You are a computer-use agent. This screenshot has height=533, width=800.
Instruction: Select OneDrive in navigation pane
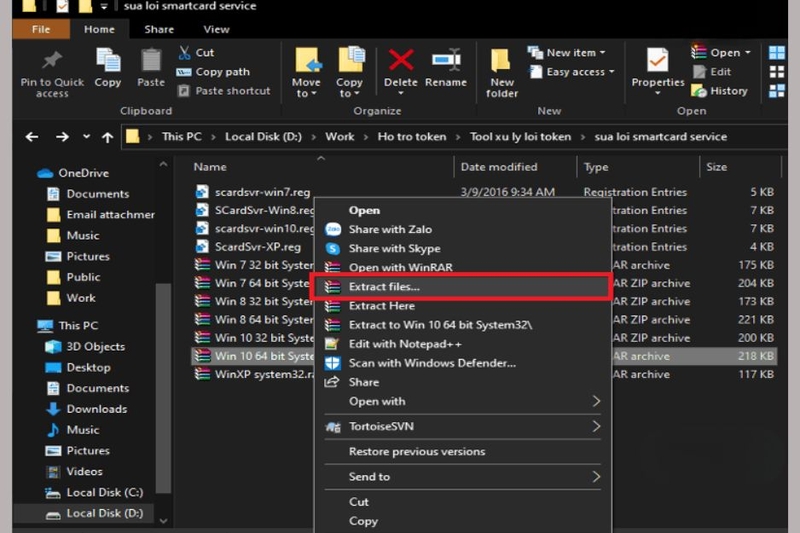[x=73, y=173]
